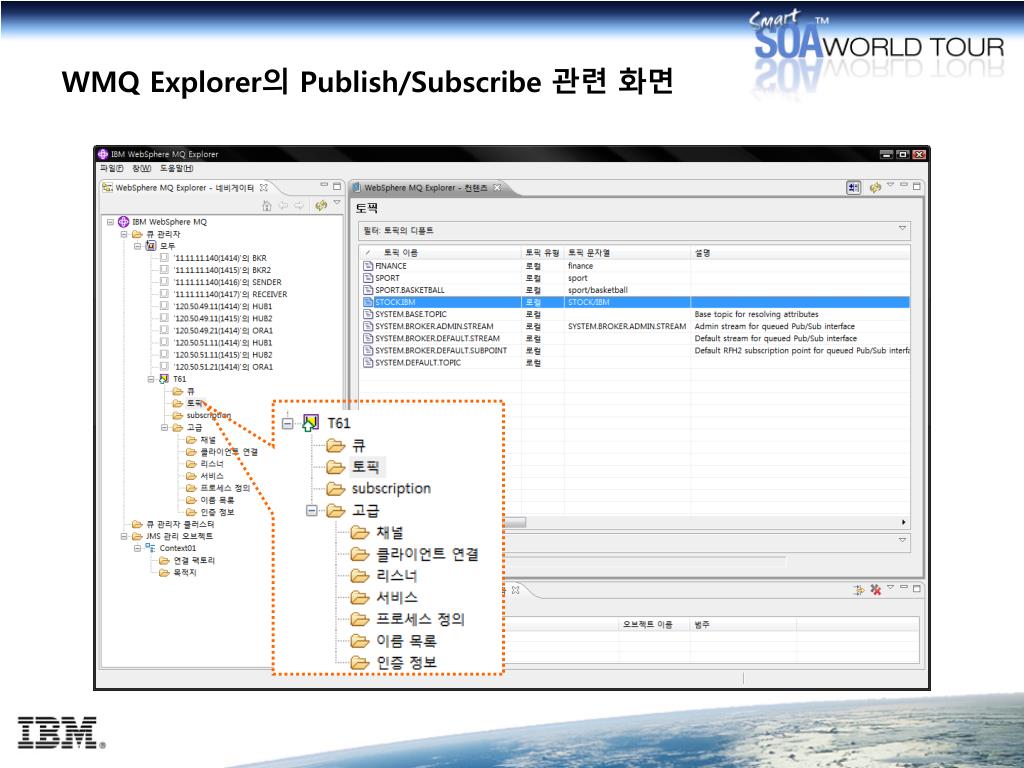
Task: Minimize the navigator view pane
Action: tap(323, 185)
